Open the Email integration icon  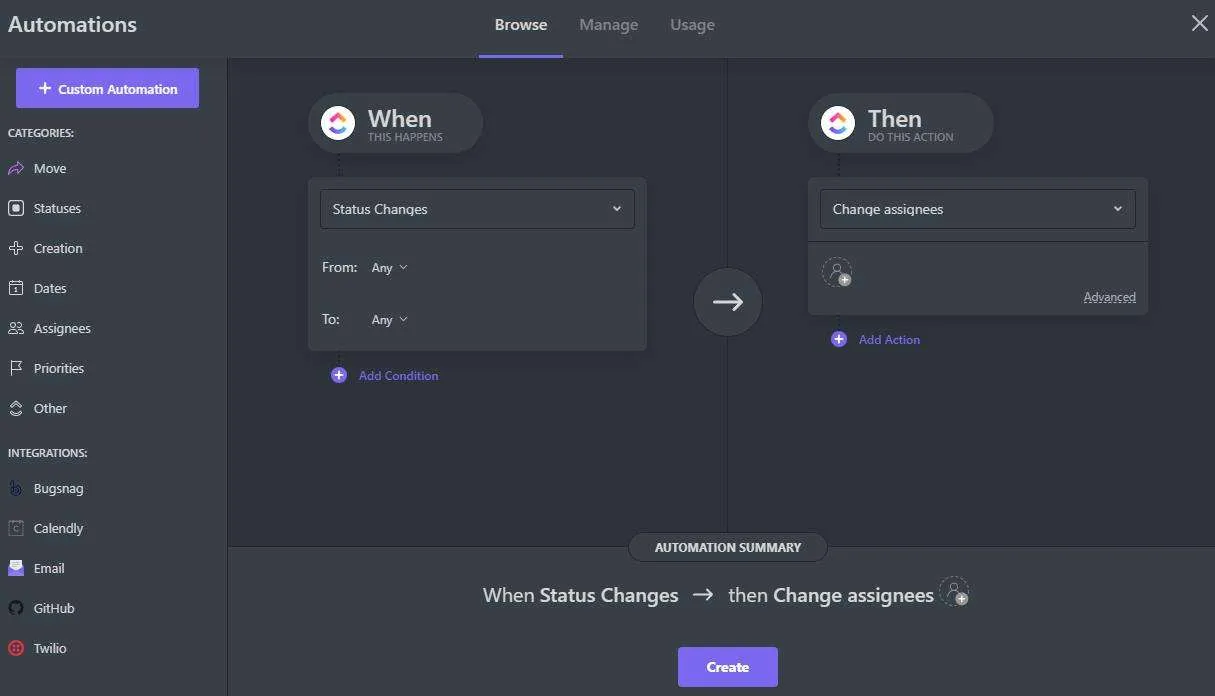coord(16,568)
